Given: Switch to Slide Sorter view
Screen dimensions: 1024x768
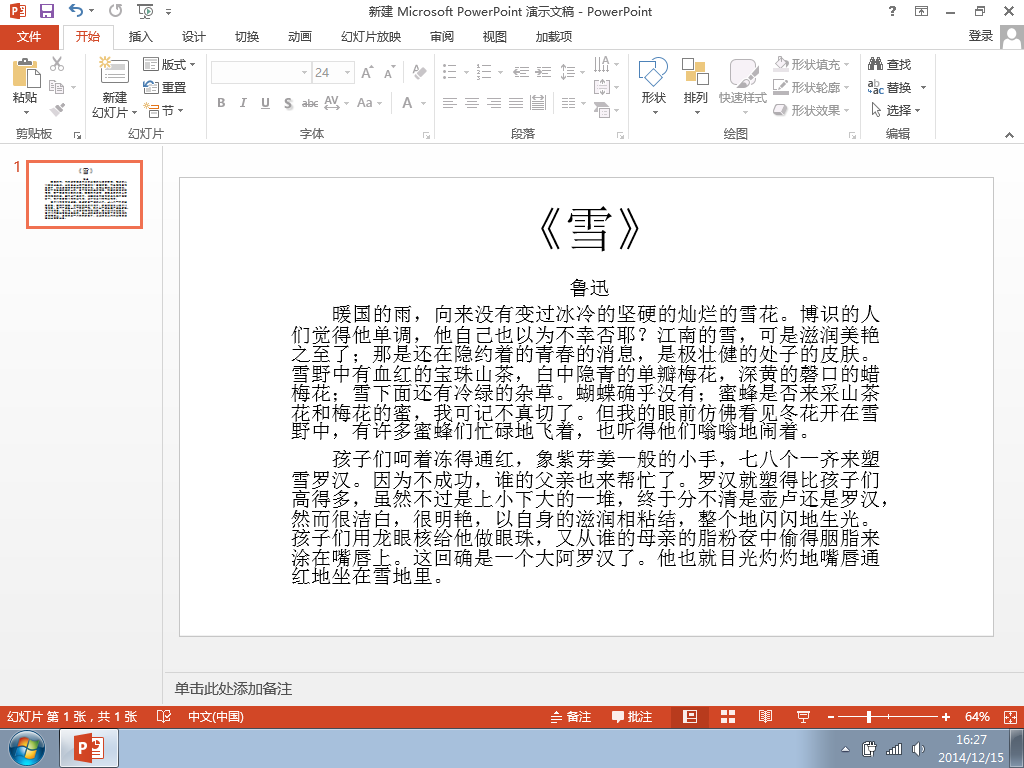Looking at the screenshot, I should 728,716.
